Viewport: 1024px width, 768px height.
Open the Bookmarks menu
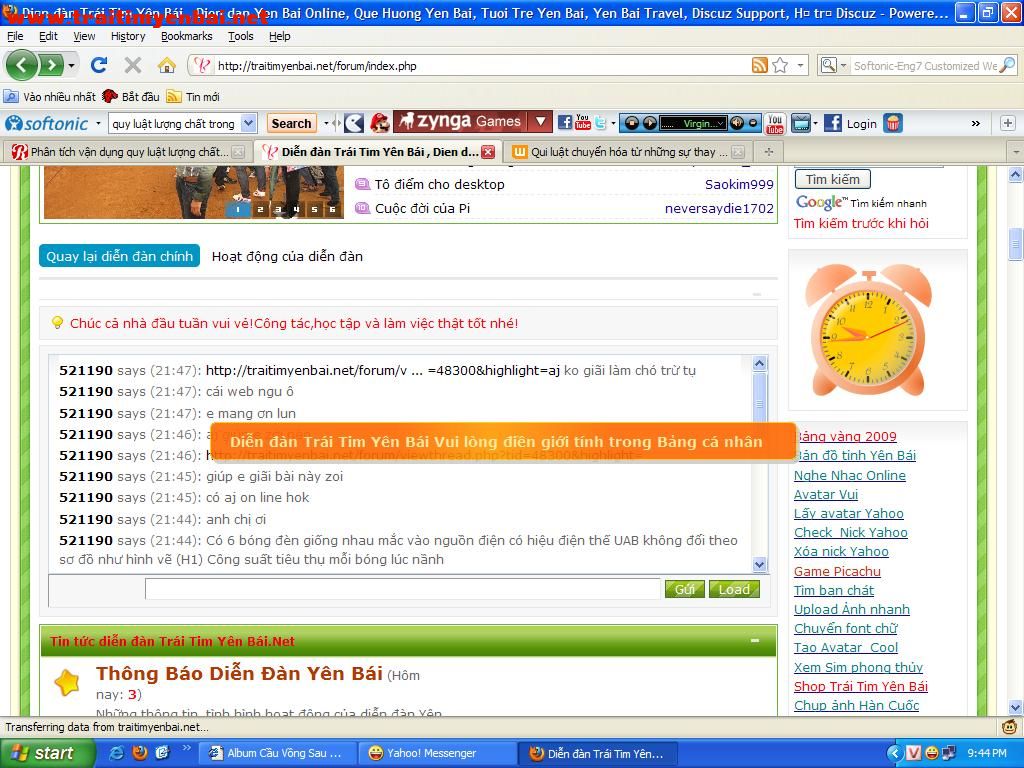(x=187, y=37)
